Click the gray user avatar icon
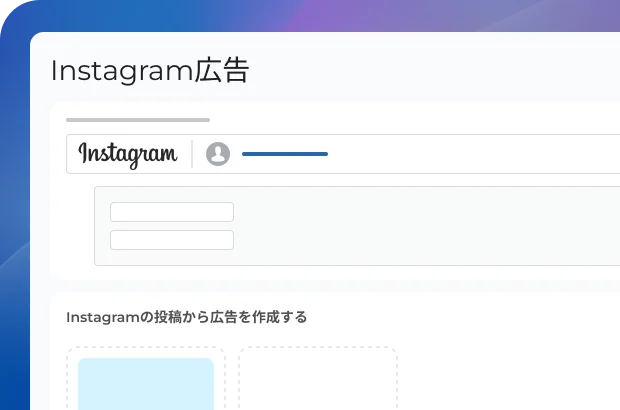The width and height of the screenshot is (620, 410). tap(218, 154)
